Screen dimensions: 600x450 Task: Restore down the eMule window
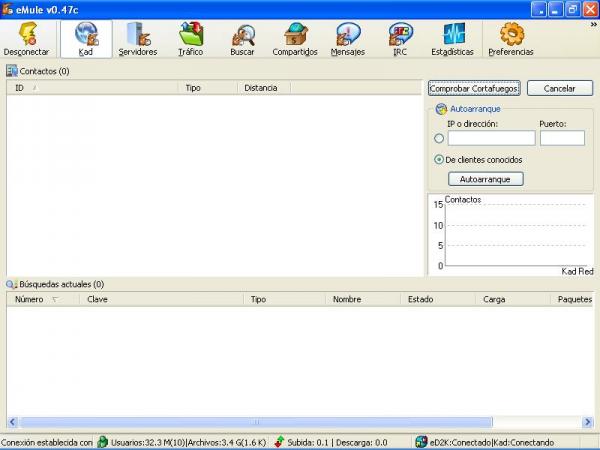[573, 9]
